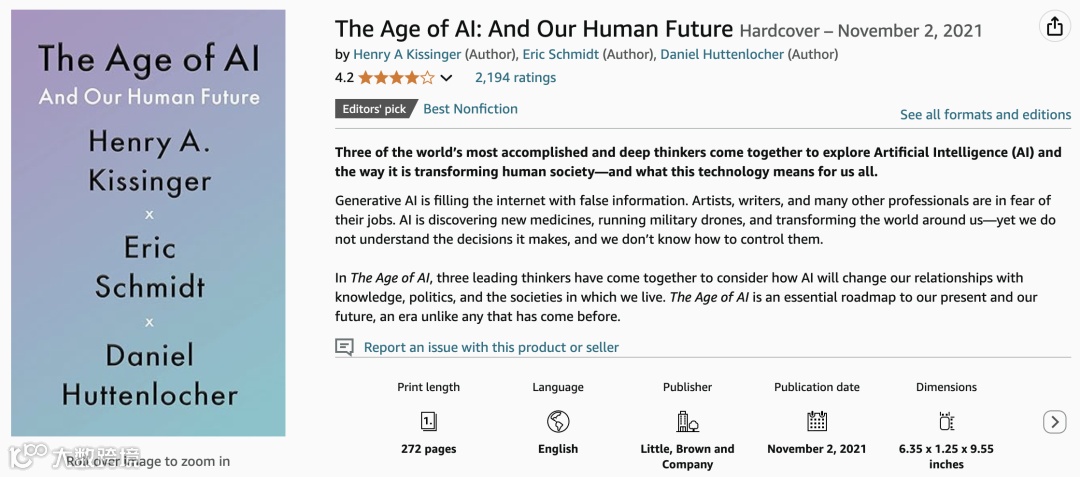Click the 4.2 rating number
Viewport: 1080px width, 477px height.
pyautogui.click(x=344, y=78)
